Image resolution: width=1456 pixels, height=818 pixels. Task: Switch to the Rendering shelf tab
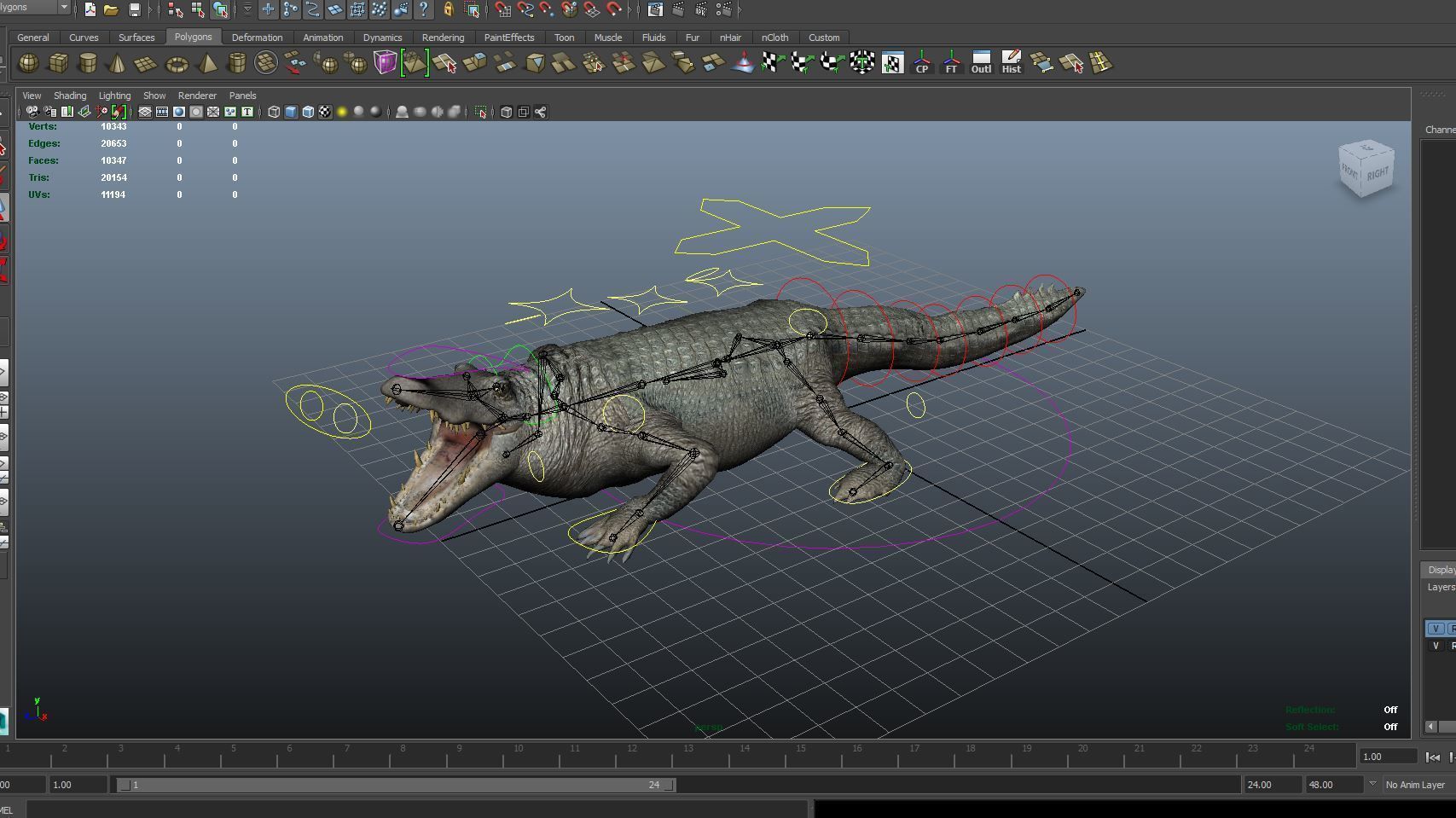pos(443,38)
